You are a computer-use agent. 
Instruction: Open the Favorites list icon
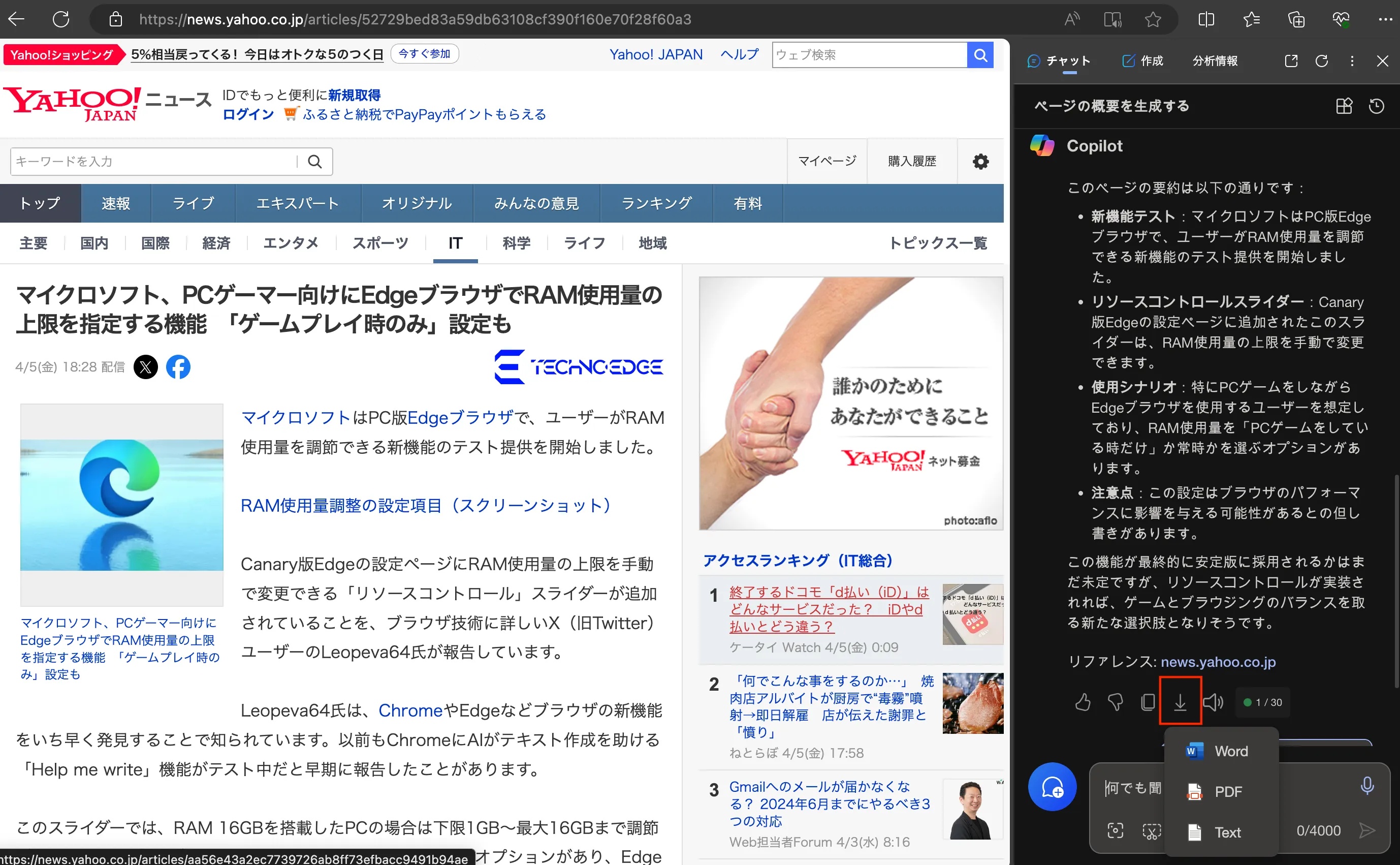click(1251, 19)
